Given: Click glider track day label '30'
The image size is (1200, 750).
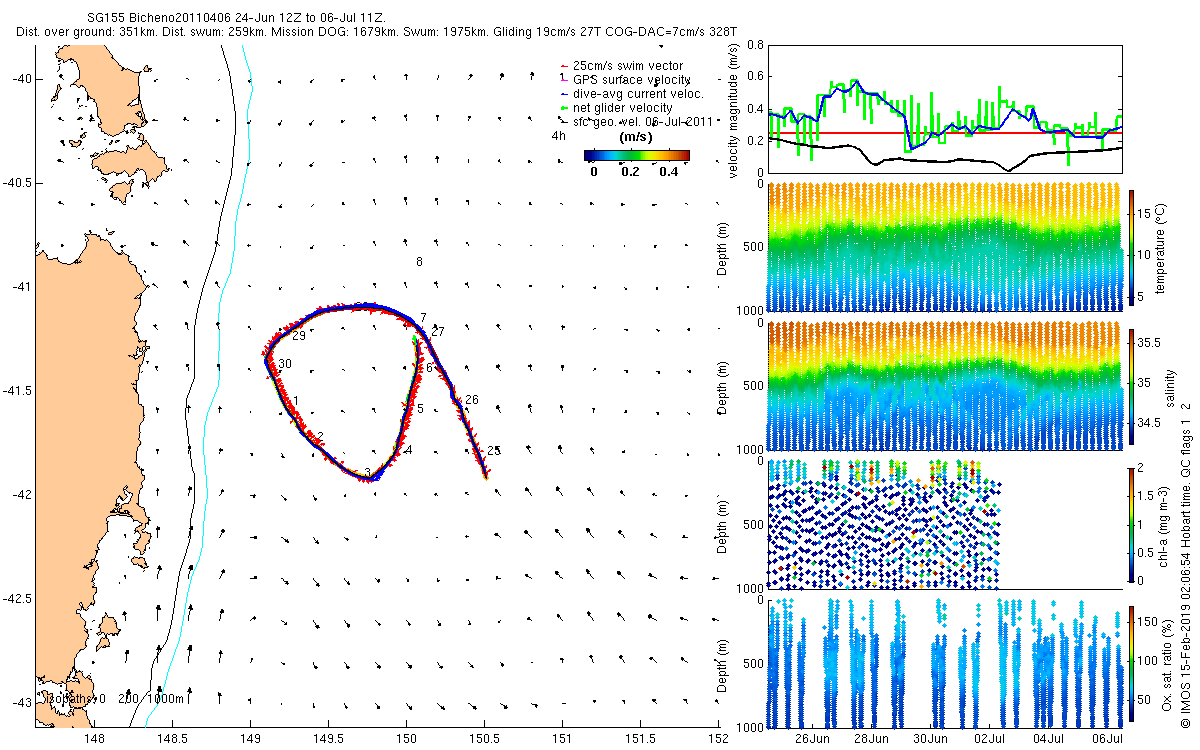Looking at the screenshot, I should click(285, 364).
